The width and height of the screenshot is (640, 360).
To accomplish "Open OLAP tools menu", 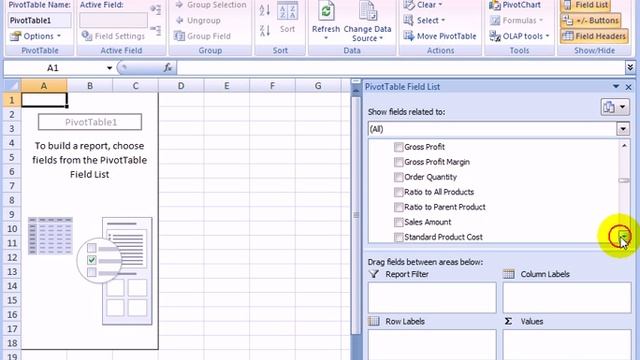I will pos(519,36).
